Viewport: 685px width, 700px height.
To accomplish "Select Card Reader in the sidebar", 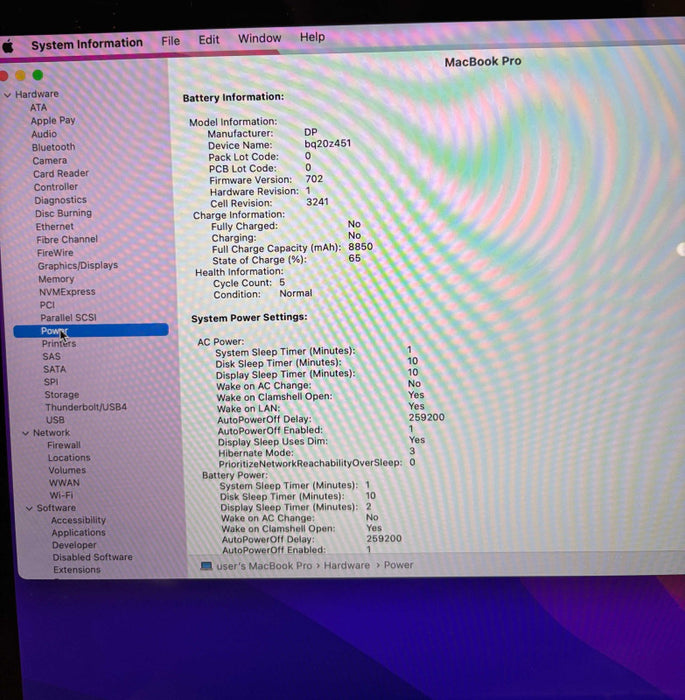I will pos(61,173).
